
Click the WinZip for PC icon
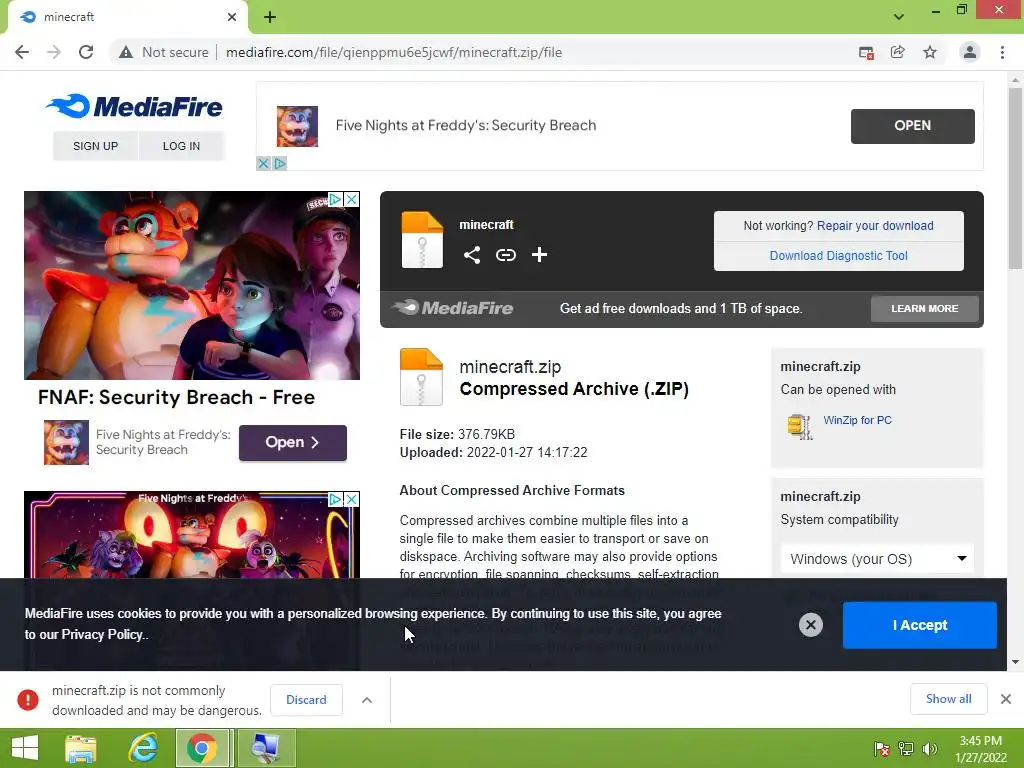pos(799,427)
